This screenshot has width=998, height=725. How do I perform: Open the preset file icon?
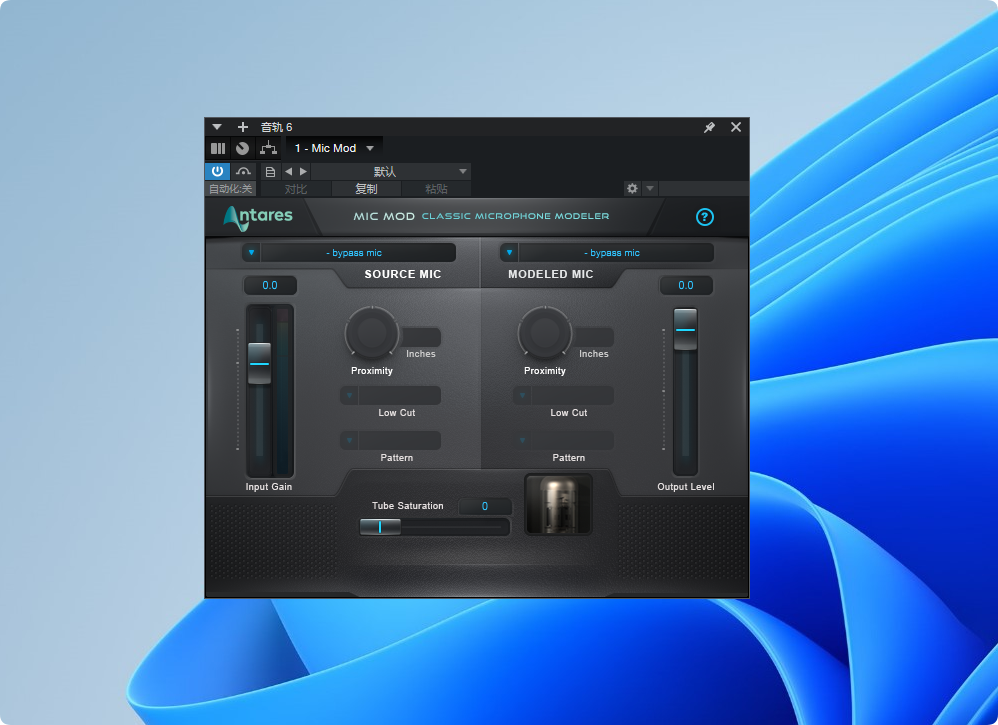[271, 171]
